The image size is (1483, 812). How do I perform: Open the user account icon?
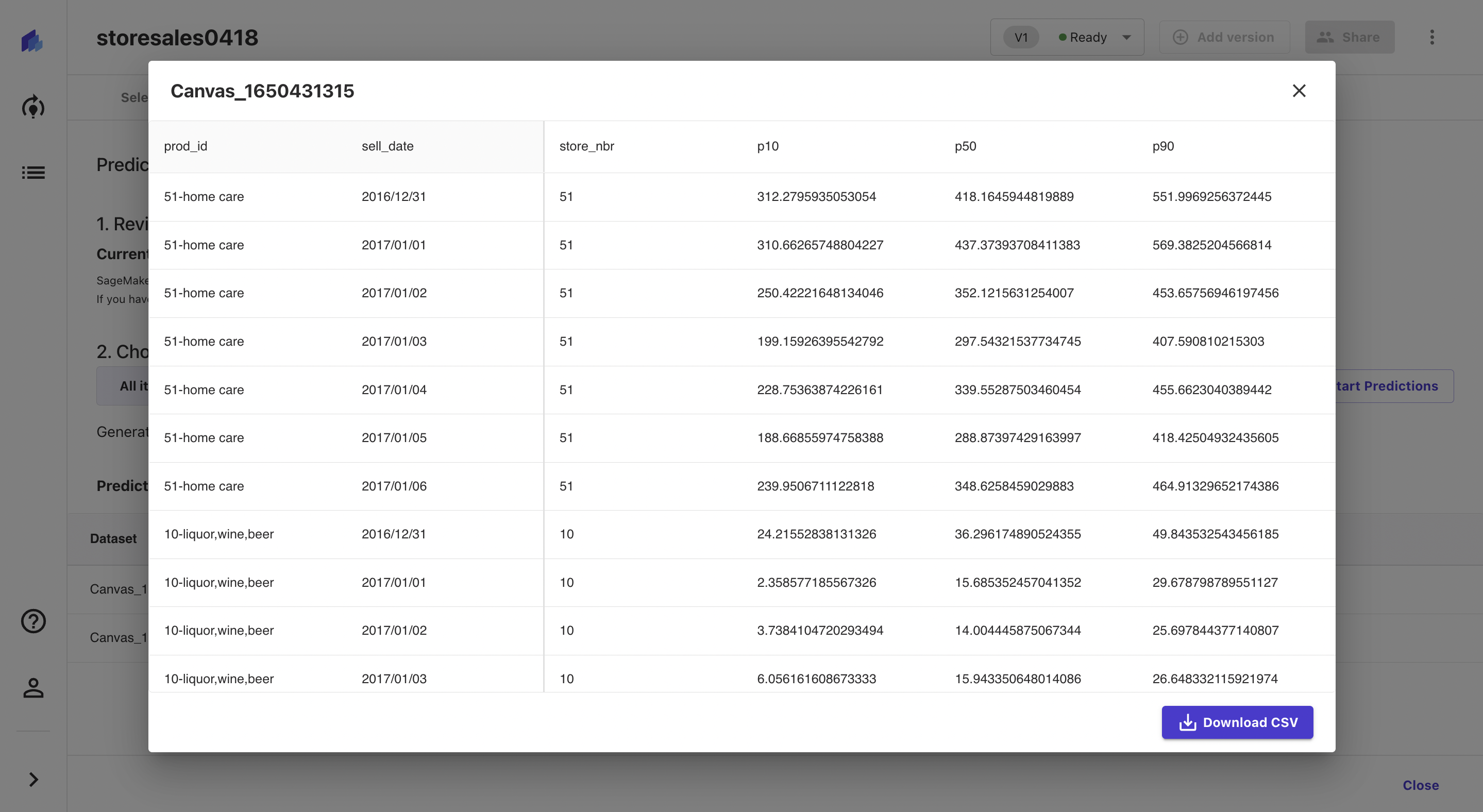pyautogui.click(x=33, y=688)
